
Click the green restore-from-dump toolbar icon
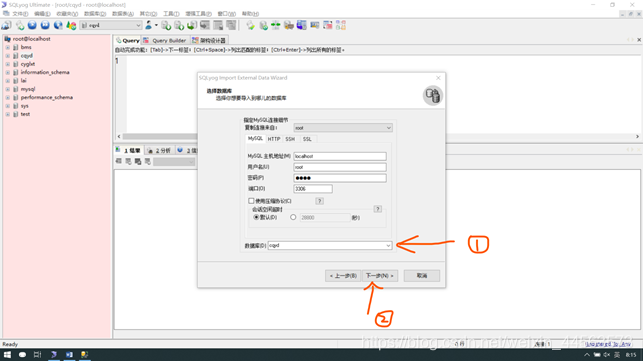[192, 25]
